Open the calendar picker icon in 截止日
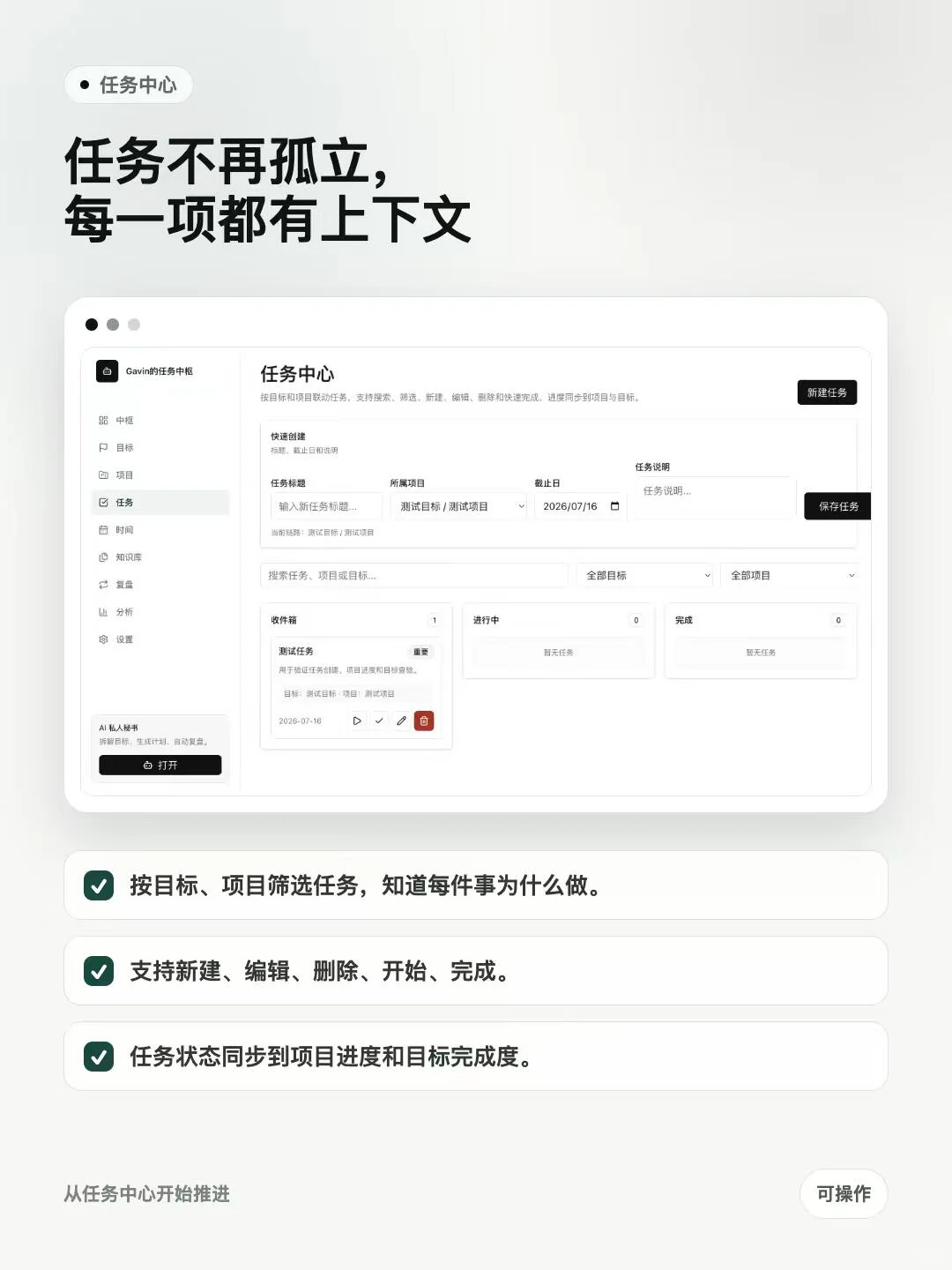 (x=615, y=506)
